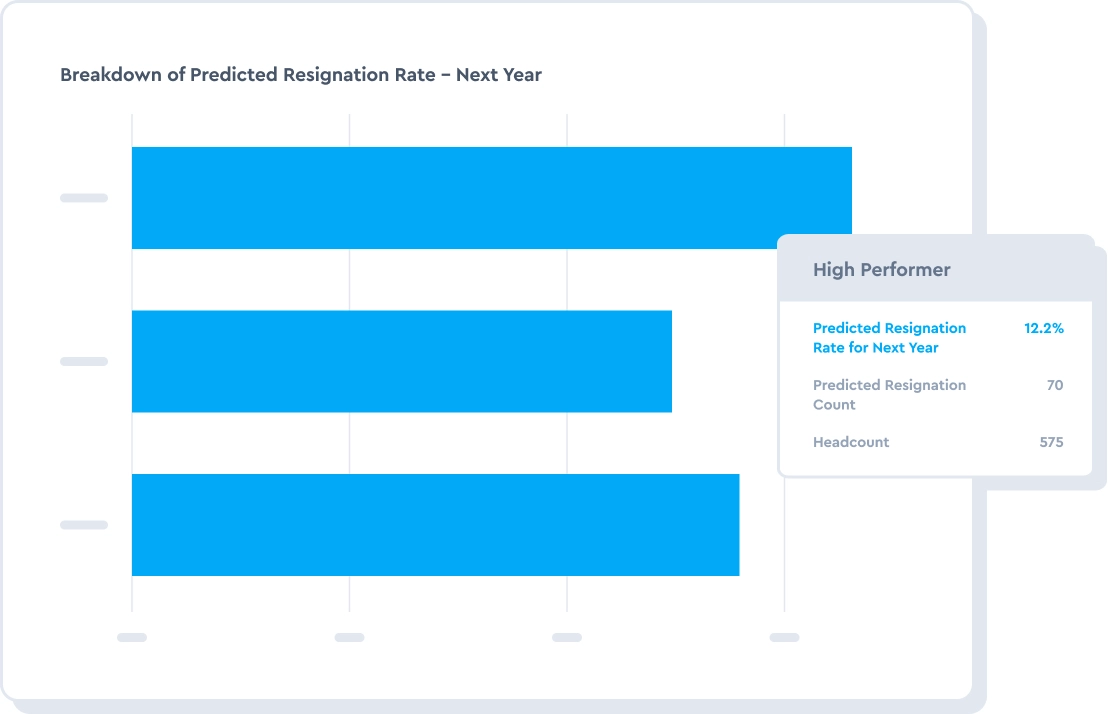The image size is (1108, 714).
Task: Click the 'High Performer' tooltip header
Action: [881, 270]
